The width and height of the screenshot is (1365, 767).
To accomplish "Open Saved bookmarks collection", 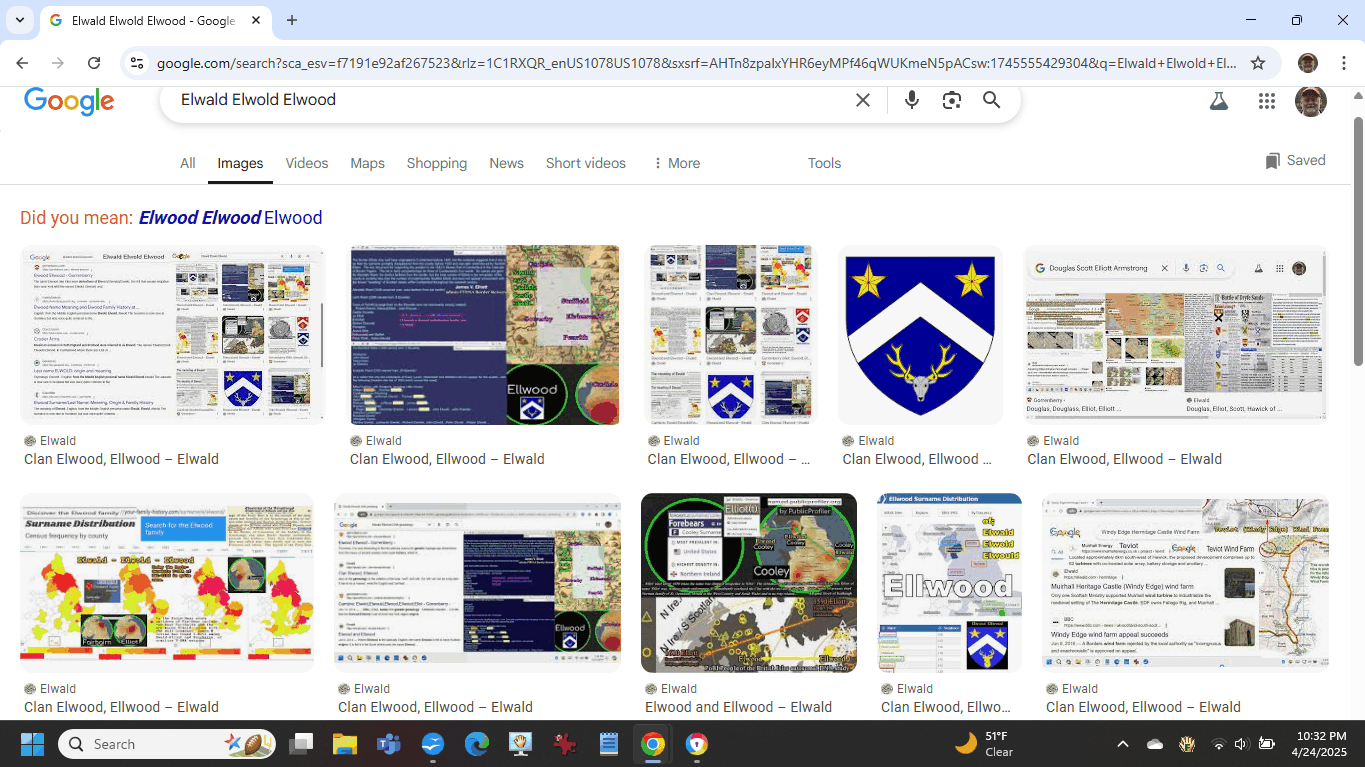I will tap(1295, 160).
